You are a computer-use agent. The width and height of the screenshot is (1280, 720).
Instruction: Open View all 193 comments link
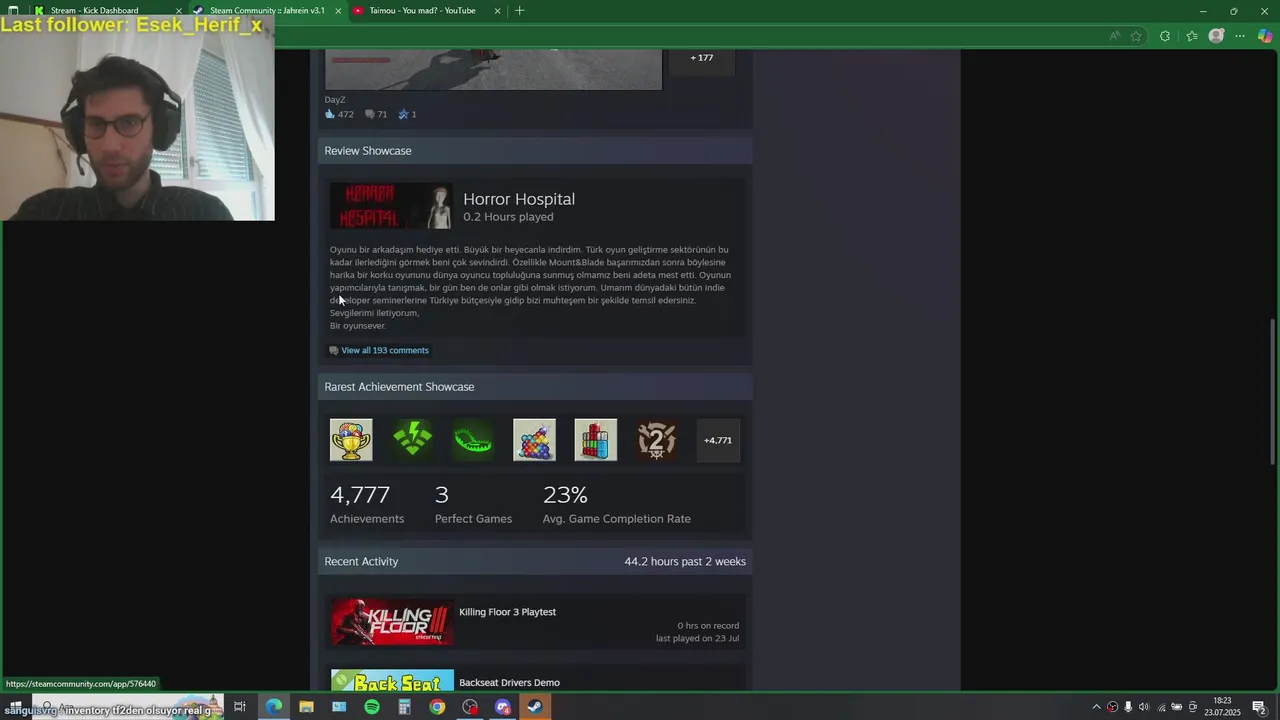(385, 350)
